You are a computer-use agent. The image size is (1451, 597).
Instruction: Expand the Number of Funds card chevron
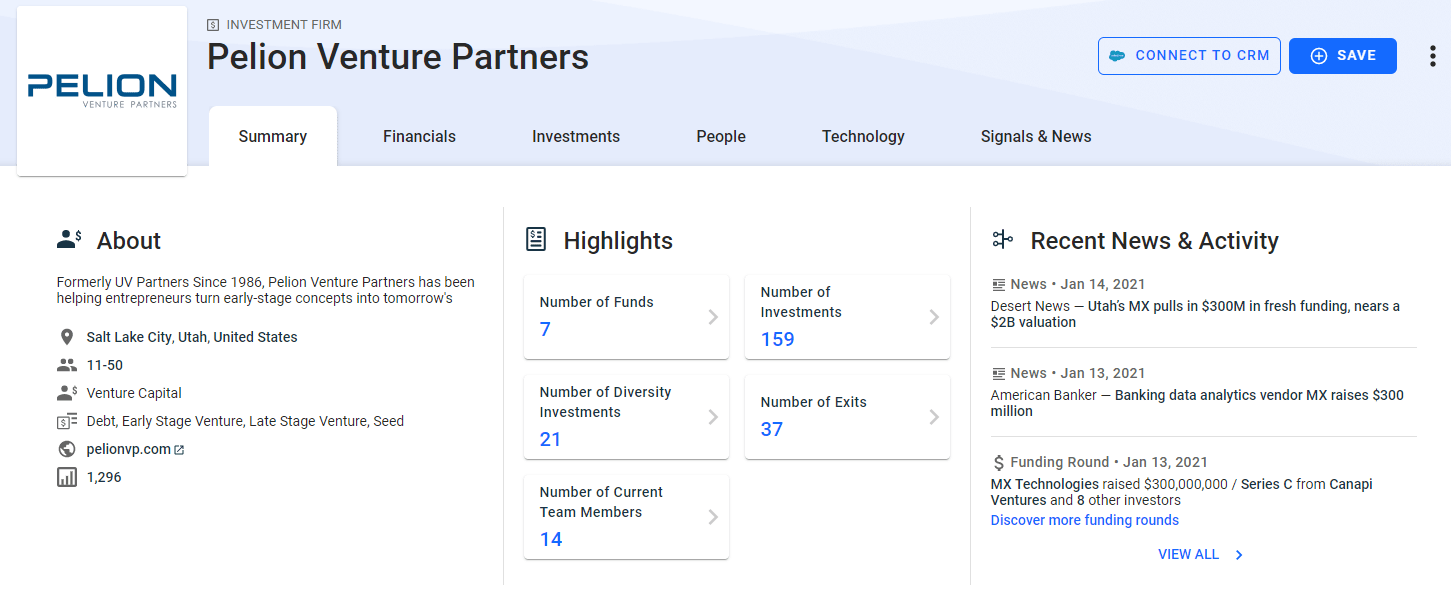point(713,317)
